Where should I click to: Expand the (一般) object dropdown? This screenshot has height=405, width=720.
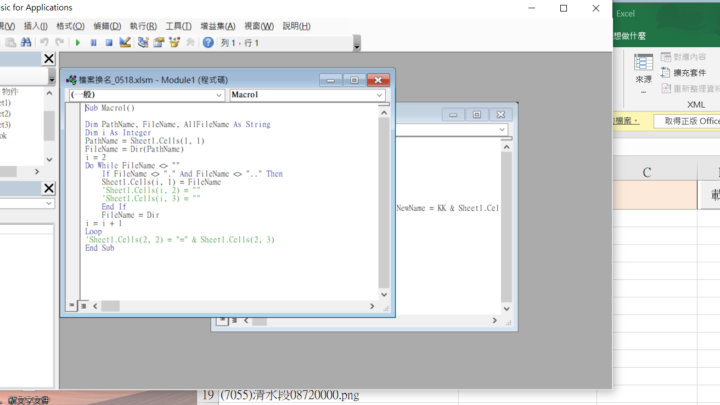(x=218, y=95)
